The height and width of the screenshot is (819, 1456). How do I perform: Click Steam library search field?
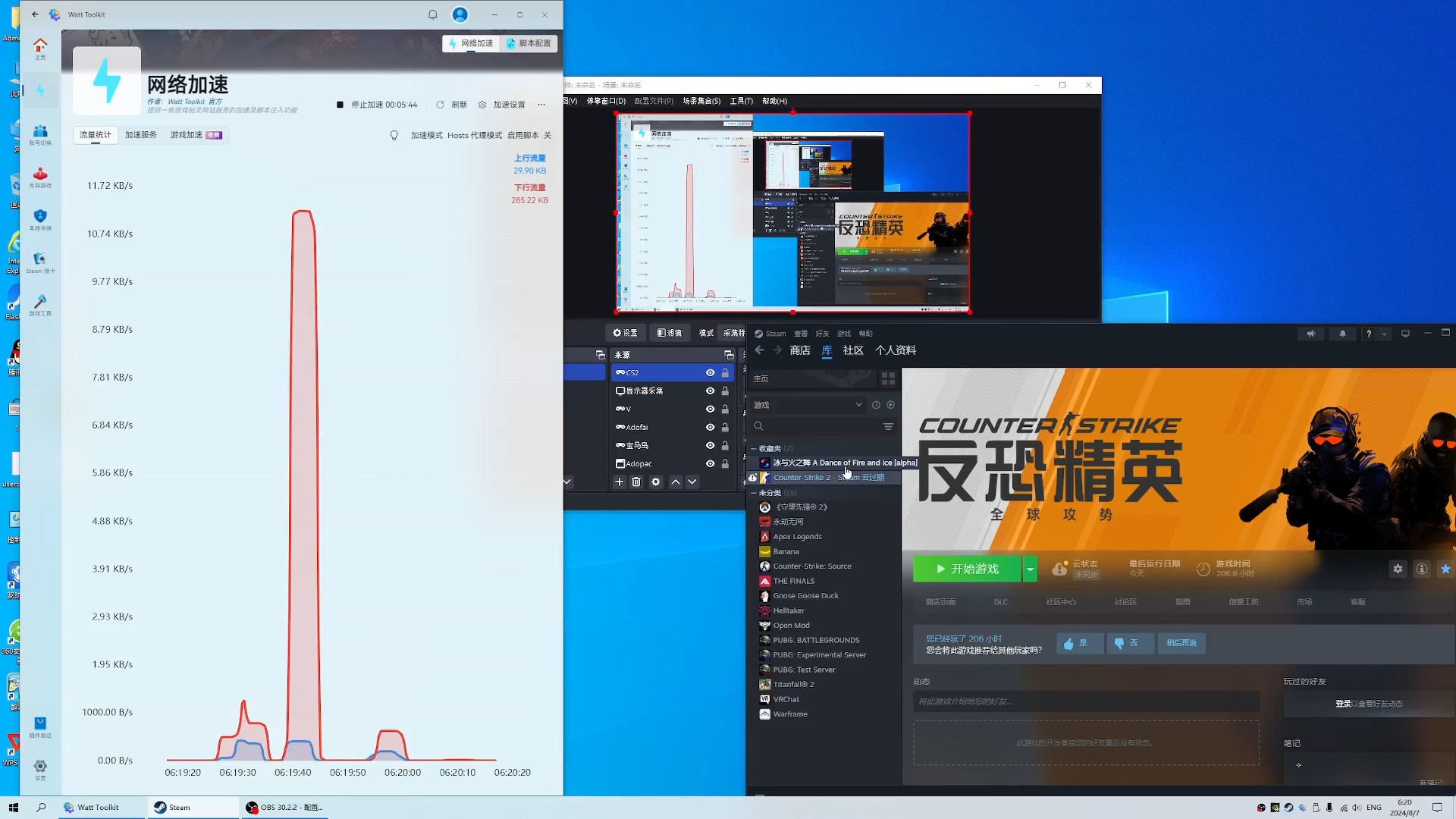[815, 427]
